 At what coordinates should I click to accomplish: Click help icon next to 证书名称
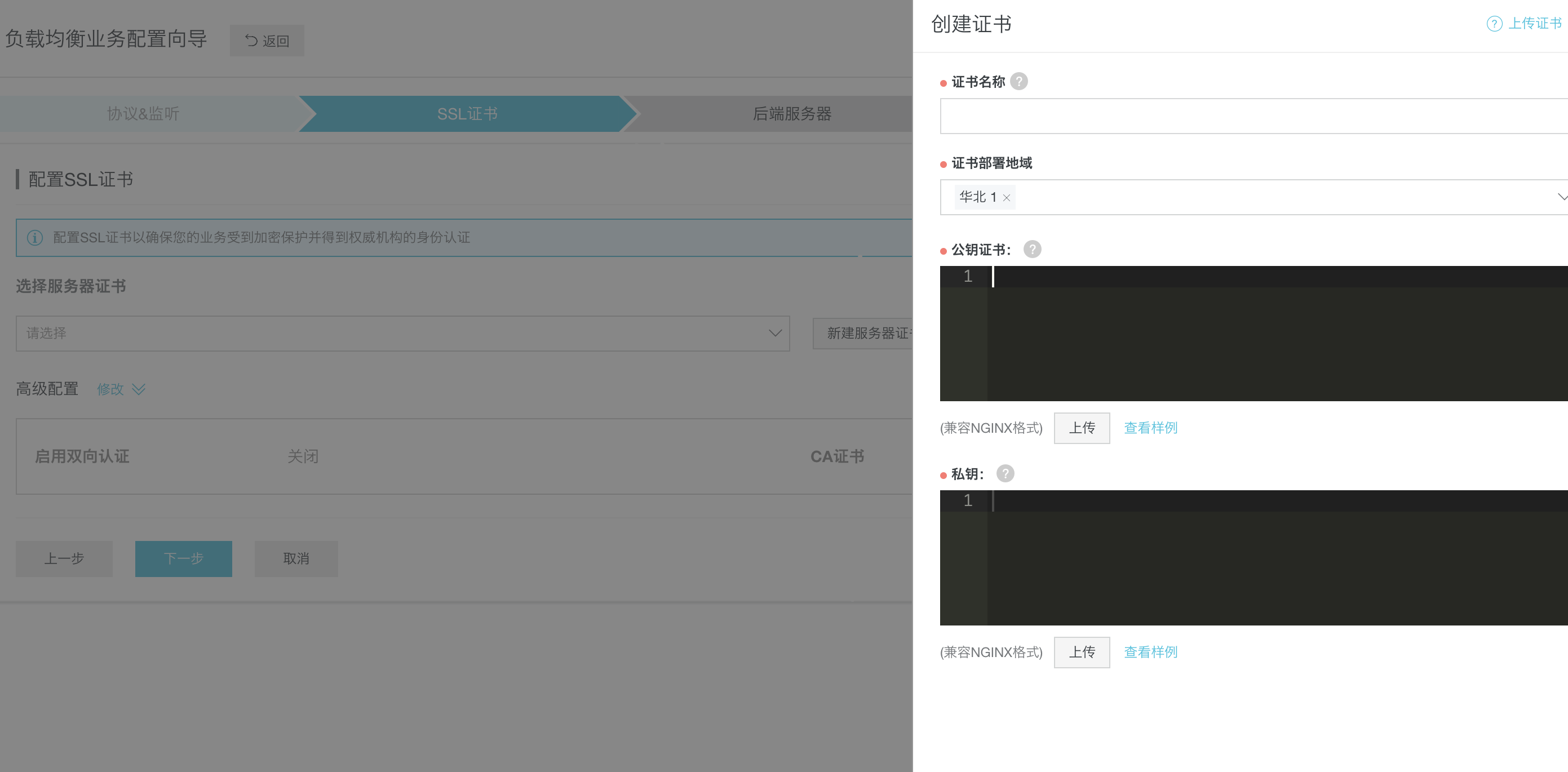[1018, 82]
